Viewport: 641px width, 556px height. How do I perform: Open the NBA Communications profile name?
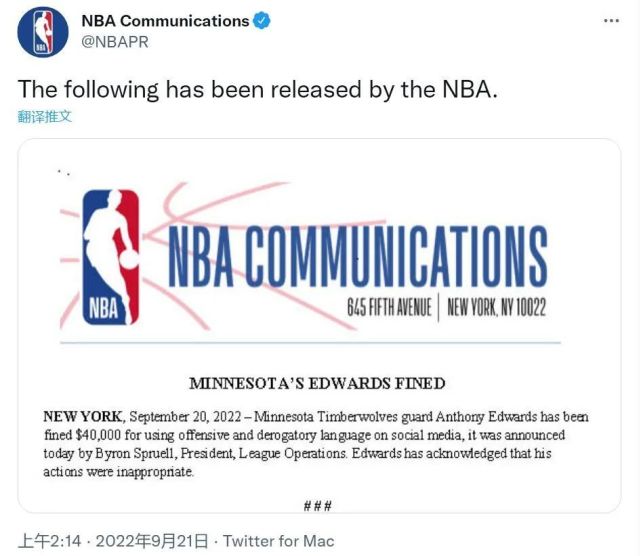(164, 21)
